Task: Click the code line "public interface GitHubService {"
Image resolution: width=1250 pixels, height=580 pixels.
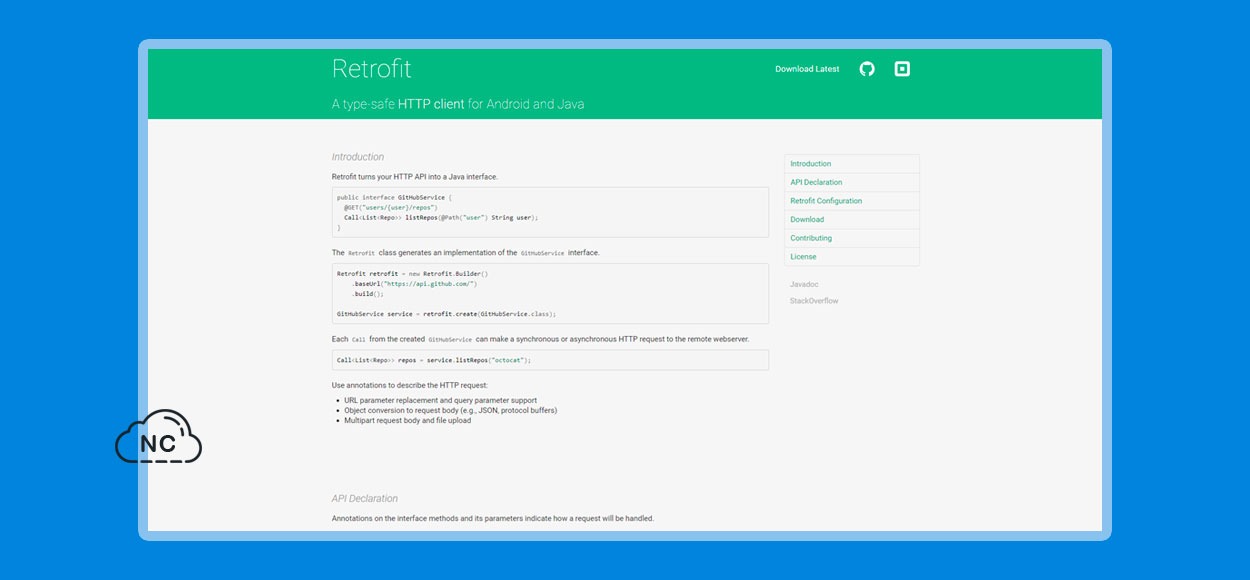Action: click(x=395, y=197)
